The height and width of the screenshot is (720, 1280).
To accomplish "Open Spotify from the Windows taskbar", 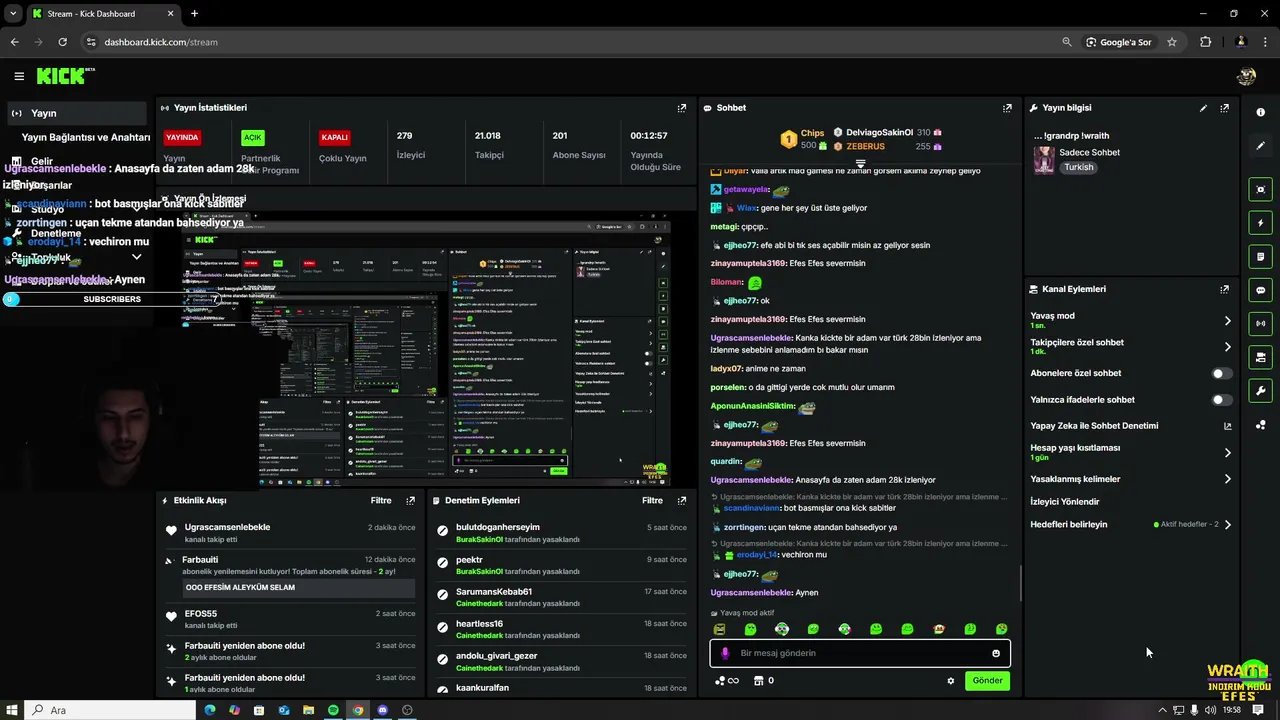I will coord(333,710).
